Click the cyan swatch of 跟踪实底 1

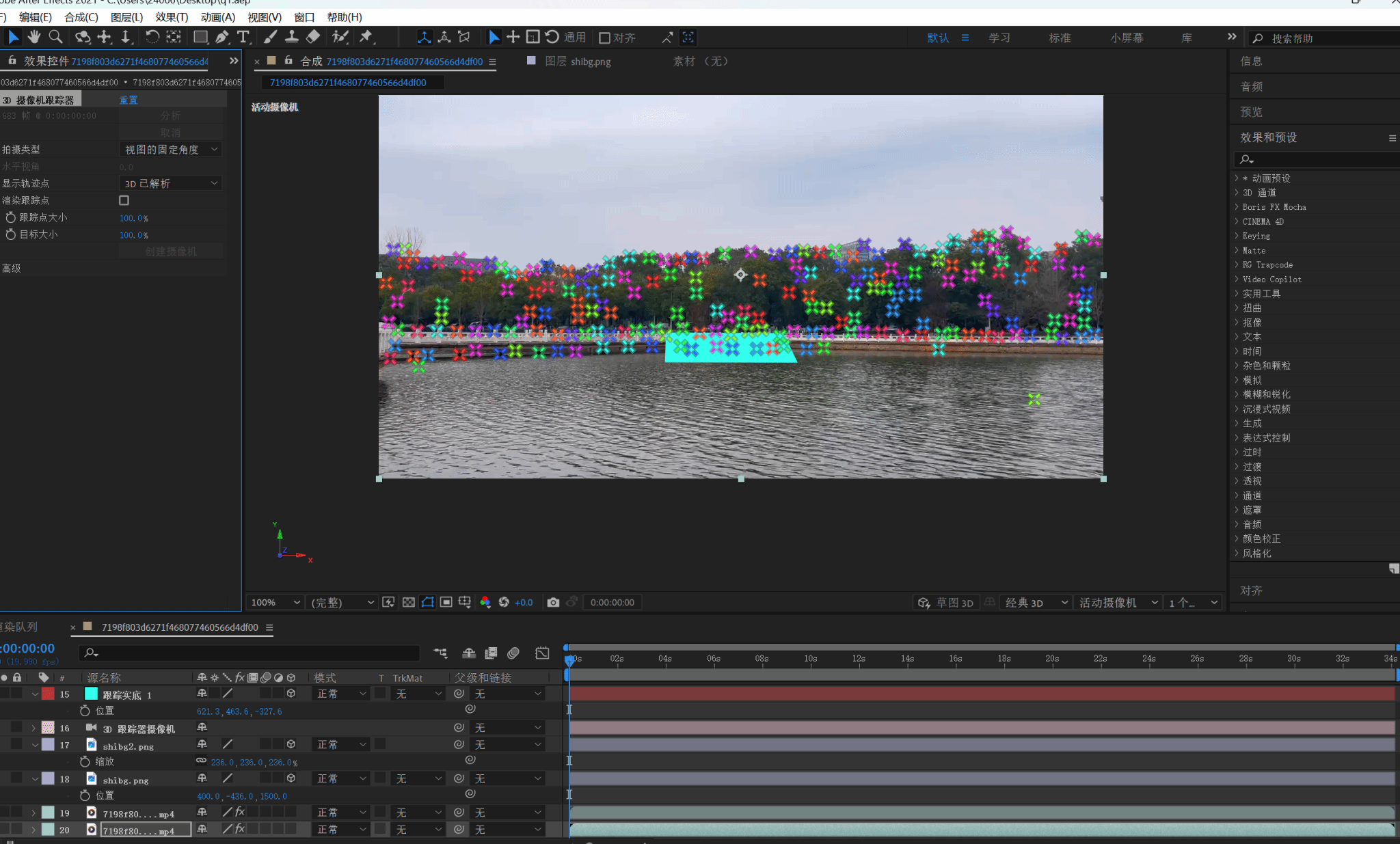click(91, 694)
